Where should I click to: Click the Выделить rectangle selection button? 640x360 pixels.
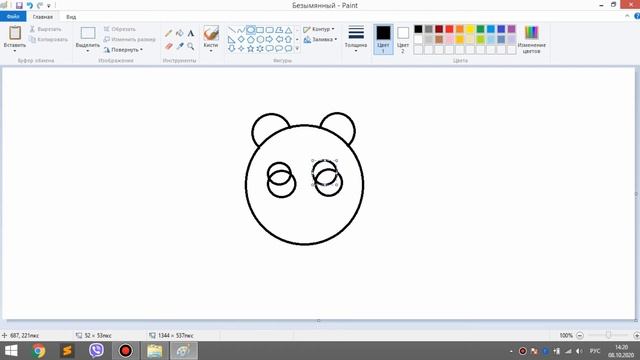tap(88, 33)
